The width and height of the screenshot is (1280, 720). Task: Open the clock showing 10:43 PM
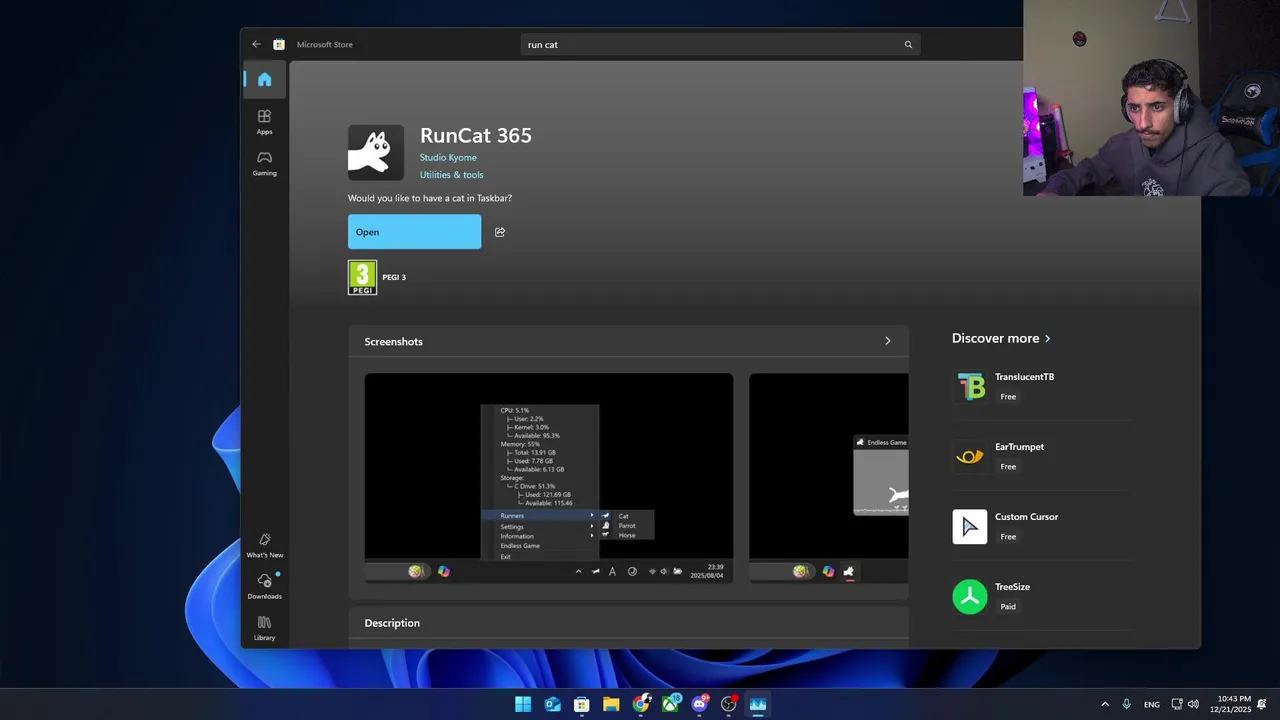point(1233,704)
